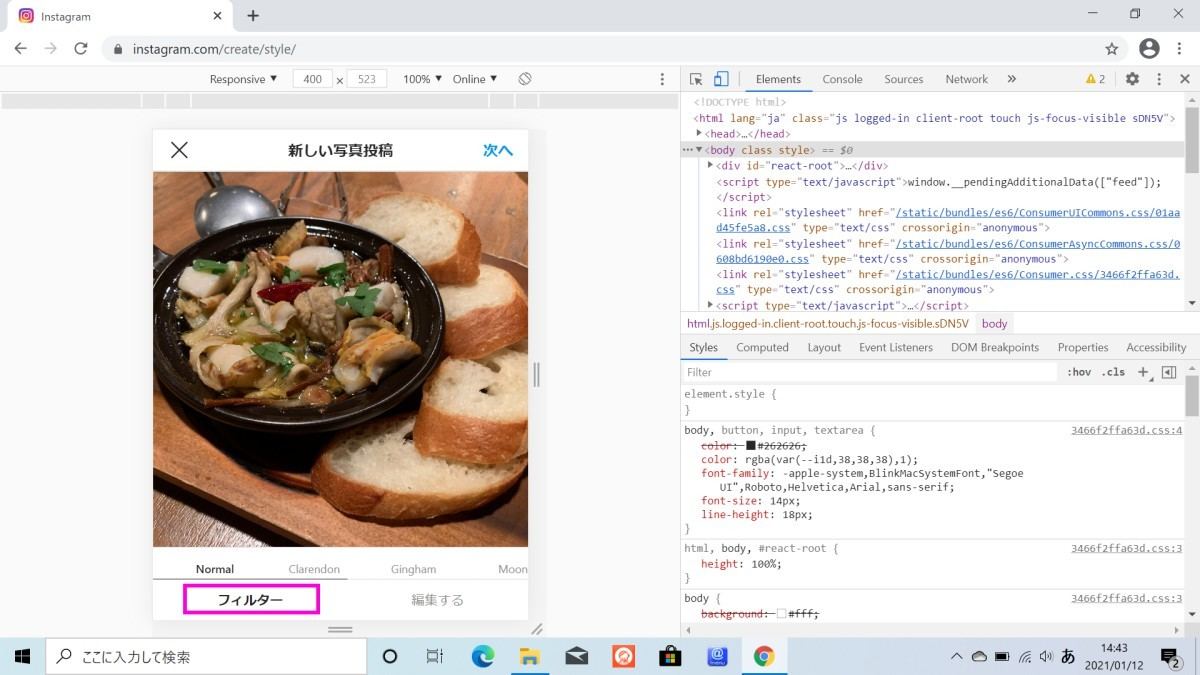Image resolution: width=1200 pixels, height=675 pixels.
Task: Open File Explorer from taskbar
Action: 531,656
